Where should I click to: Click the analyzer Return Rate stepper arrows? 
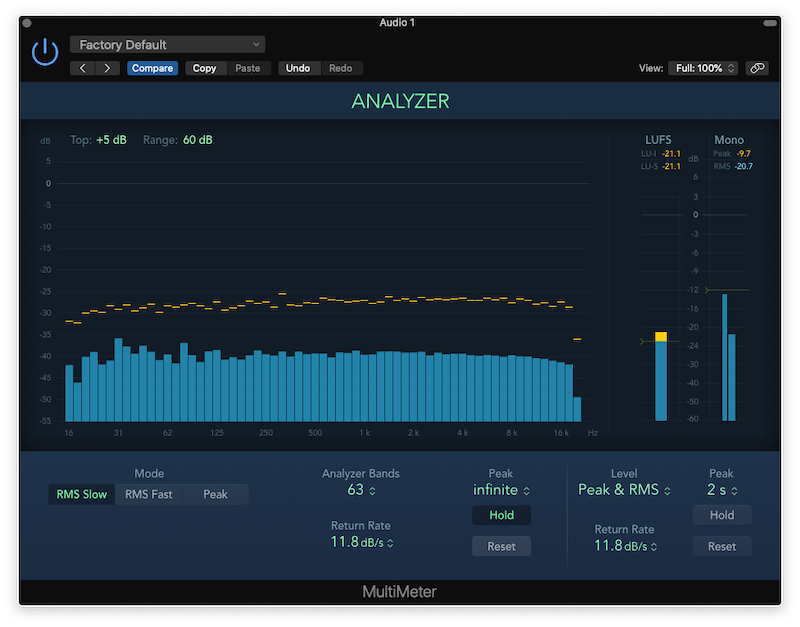coord(390,543)
